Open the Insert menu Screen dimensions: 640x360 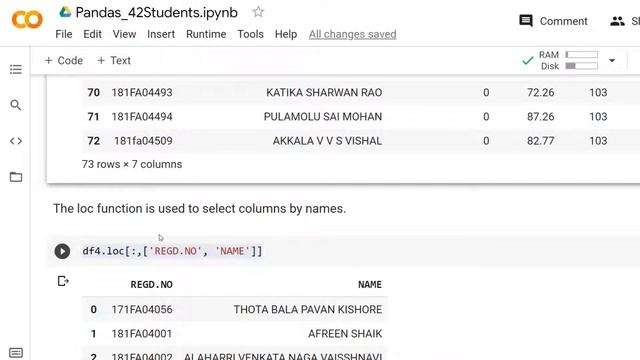[x=161, y=34]
